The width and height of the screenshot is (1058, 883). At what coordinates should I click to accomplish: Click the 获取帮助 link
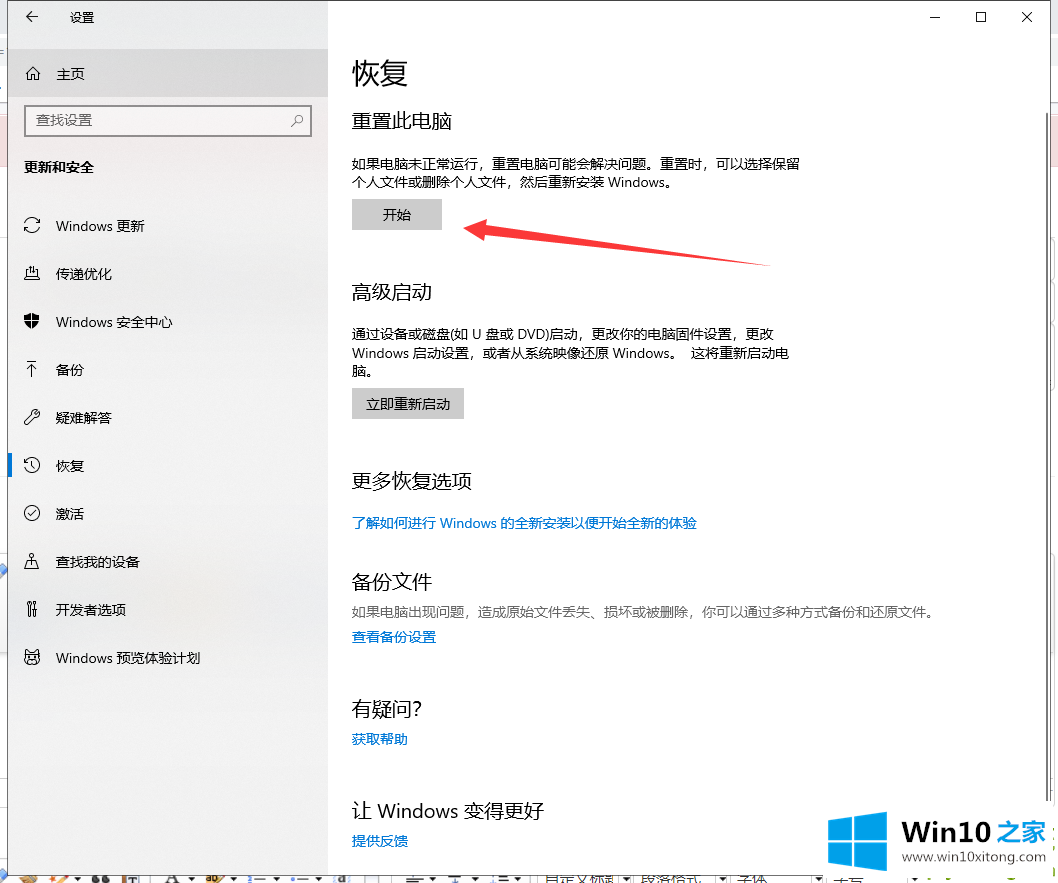coord(379,739)
